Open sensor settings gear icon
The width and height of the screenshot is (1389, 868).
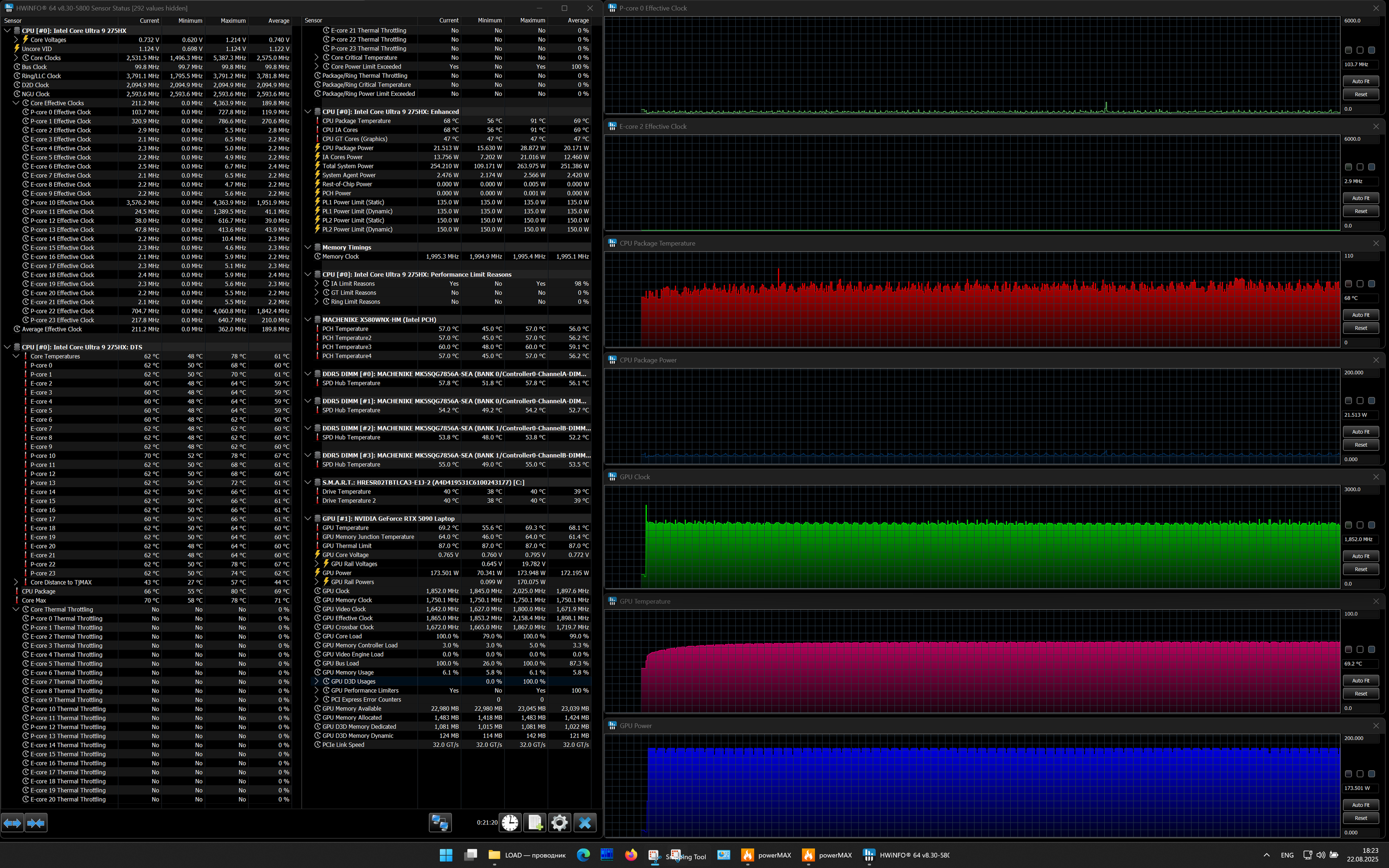(560, 823)
